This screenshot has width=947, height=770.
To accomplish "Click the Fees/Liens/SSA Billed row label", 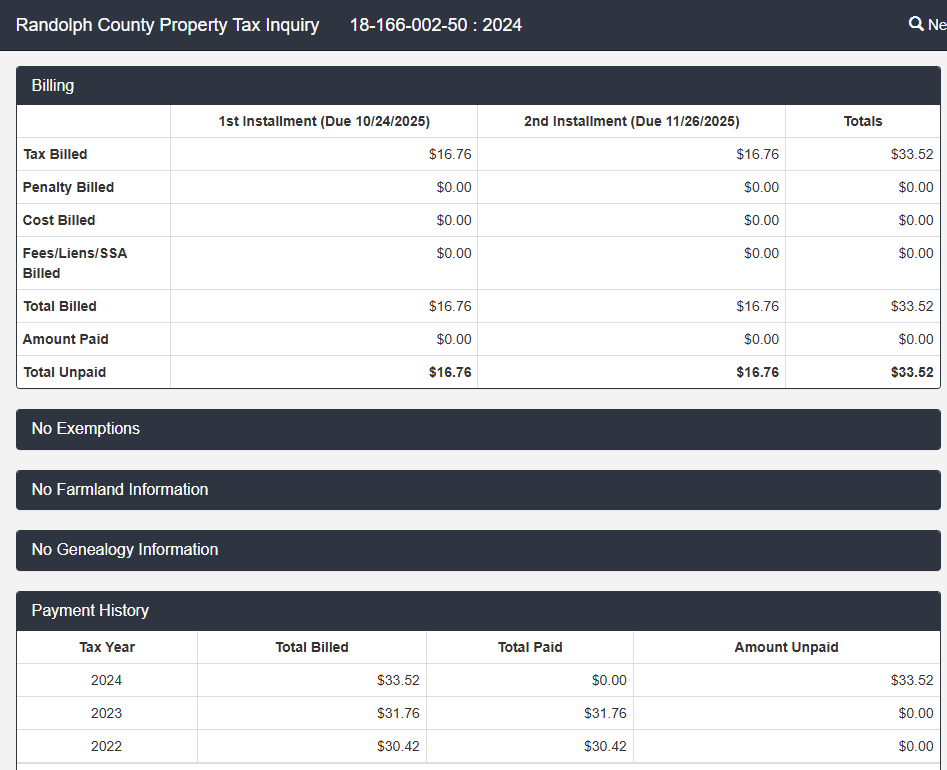I will pos(75,263).
